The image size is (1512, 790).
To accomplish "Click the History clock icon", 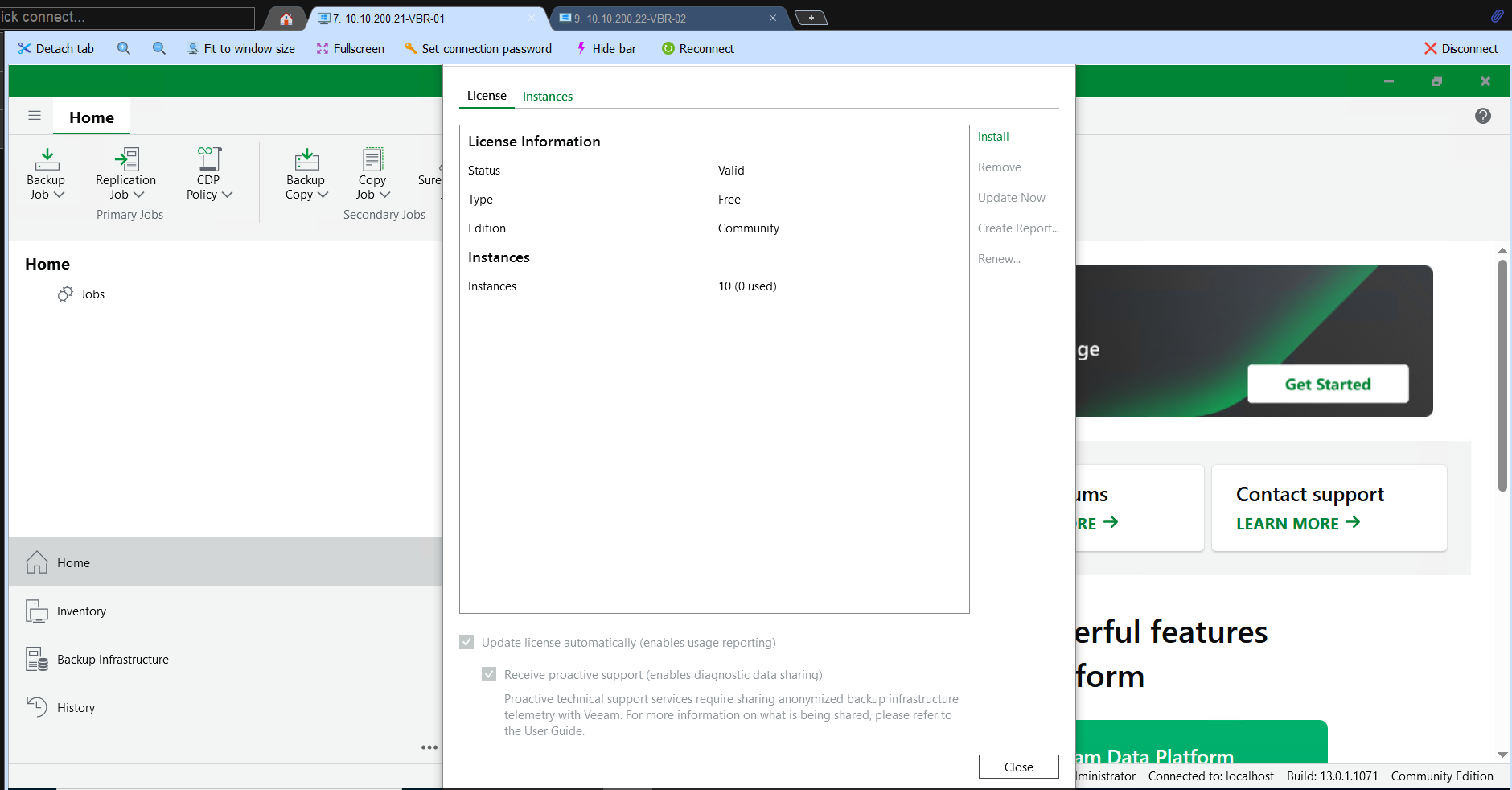I will (37, 707).
